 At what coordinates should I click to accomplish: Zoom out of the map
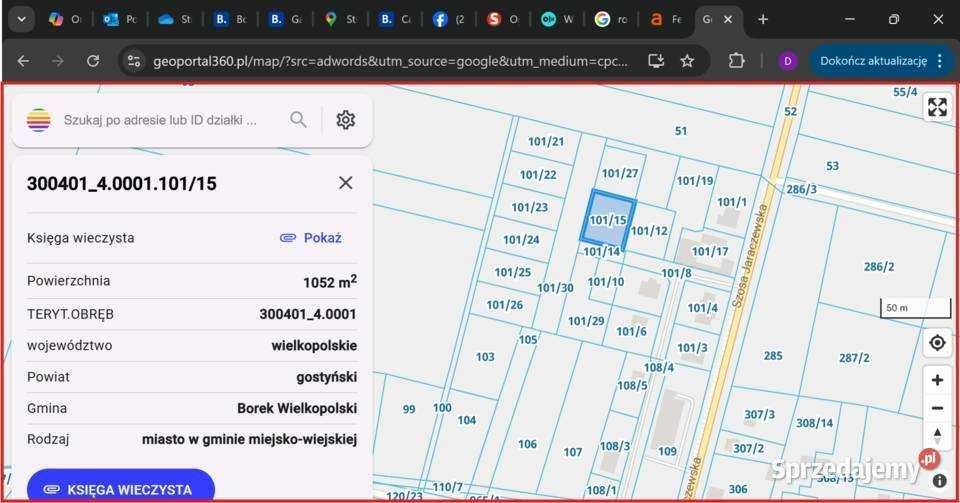coord(937,408)
